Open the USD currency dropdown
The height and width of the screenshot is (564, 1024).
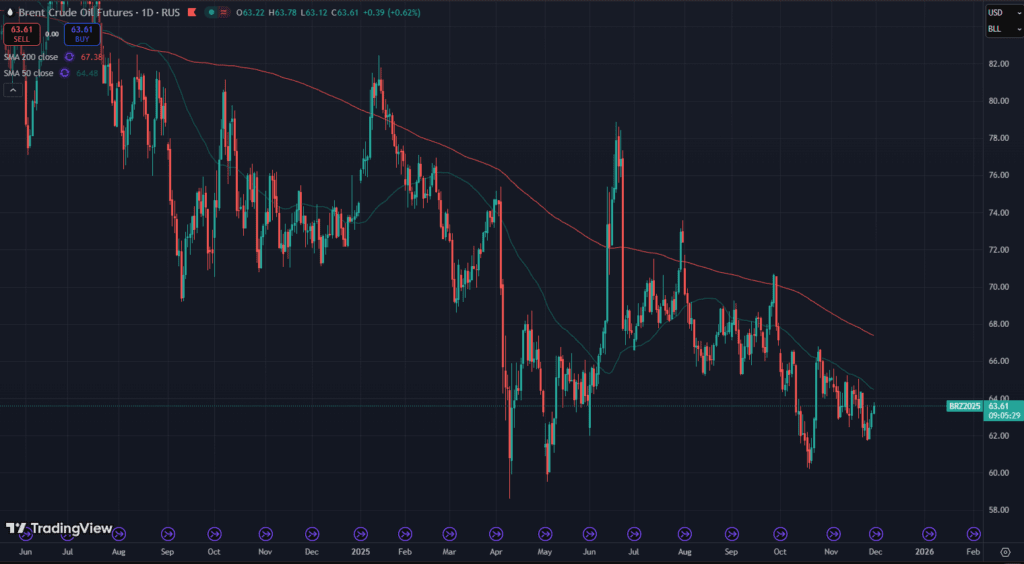(1002, 12)
